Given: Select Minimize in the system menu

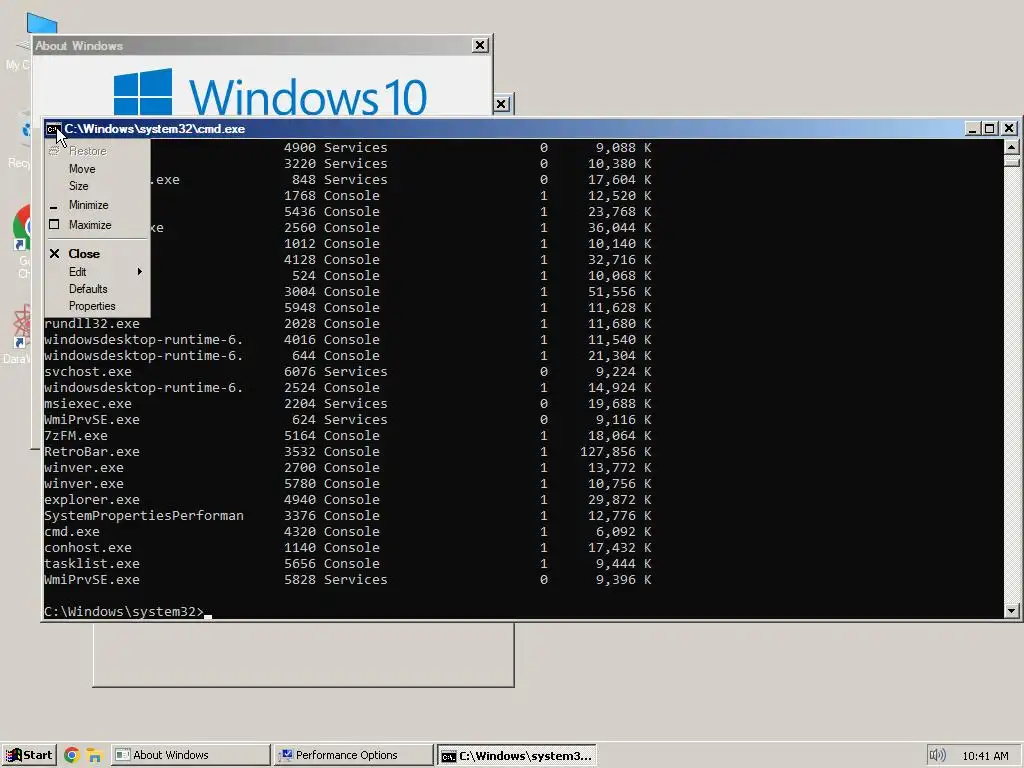Looking at the screenshot, I should 88,205.
